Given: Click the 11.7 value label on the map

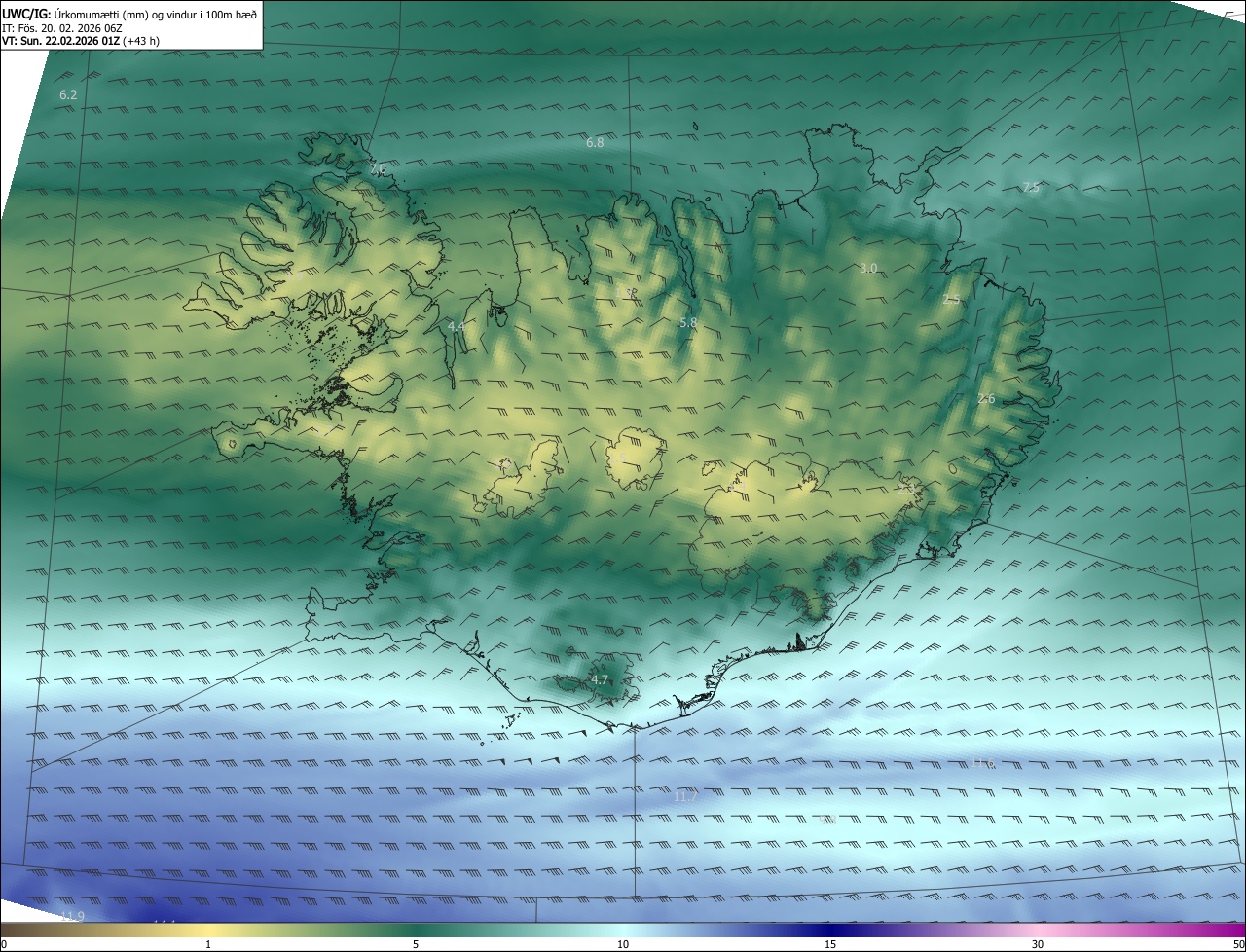Looking at the screenshot, I should click(x=685, y=796).
